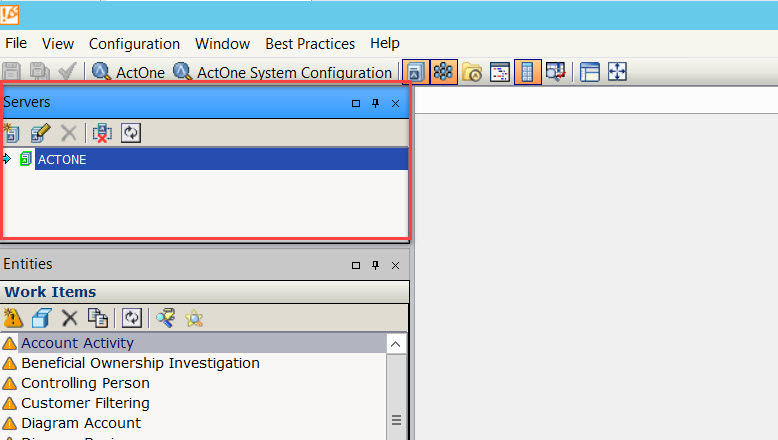Image resolution: width=778 pixels, height=440 pixels.
Task: Click the Save icon in main toolbar
Action: pos(11,72)
